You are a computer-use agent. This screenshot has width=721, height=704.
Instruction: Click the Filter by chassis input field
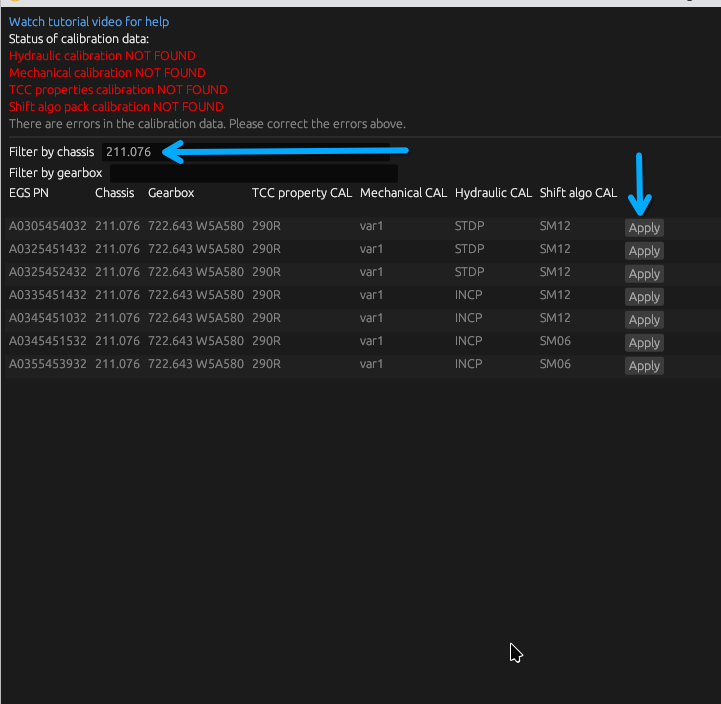coord(245,152)
